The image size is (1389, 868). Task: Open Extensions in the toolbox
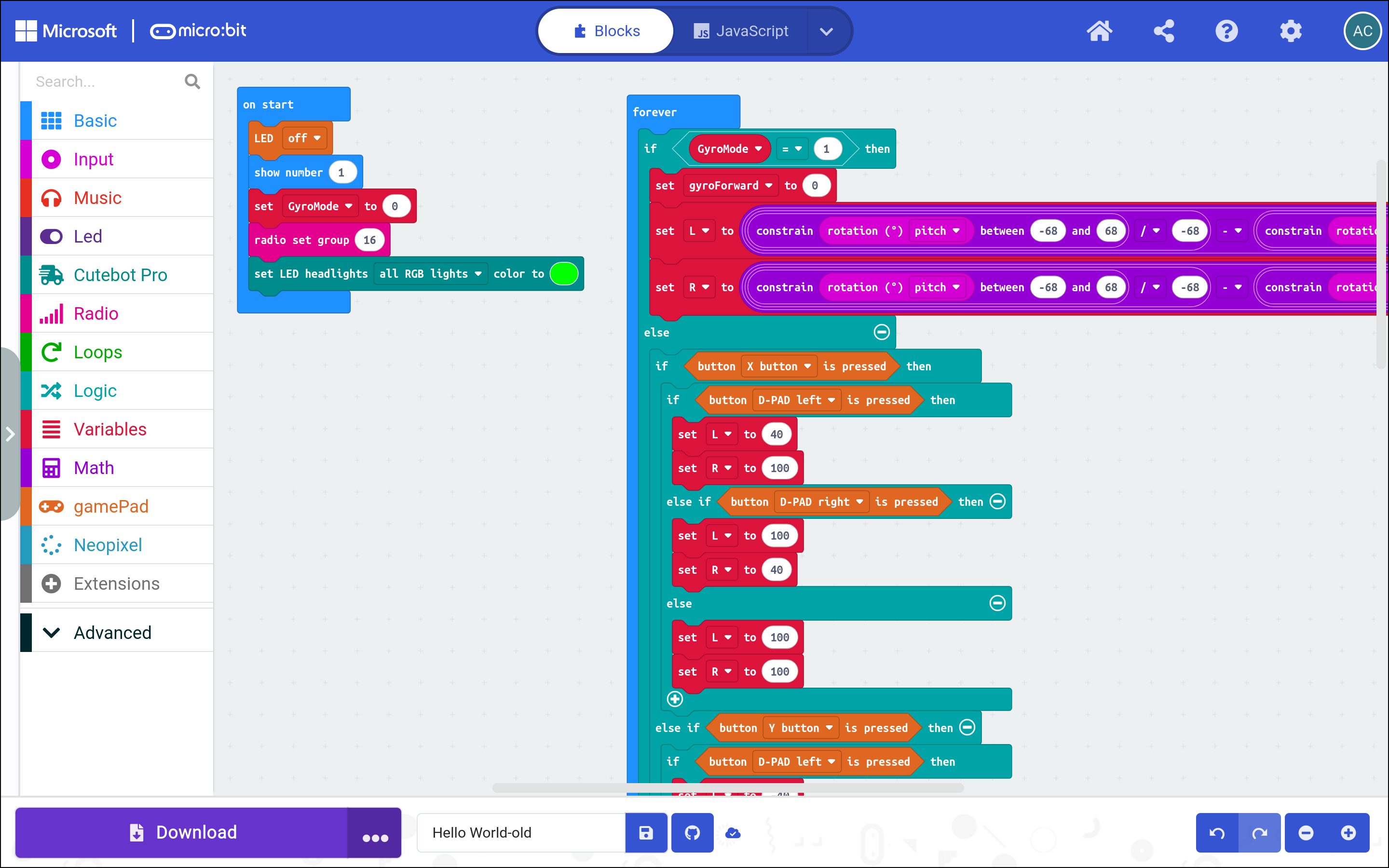point(117,583)
